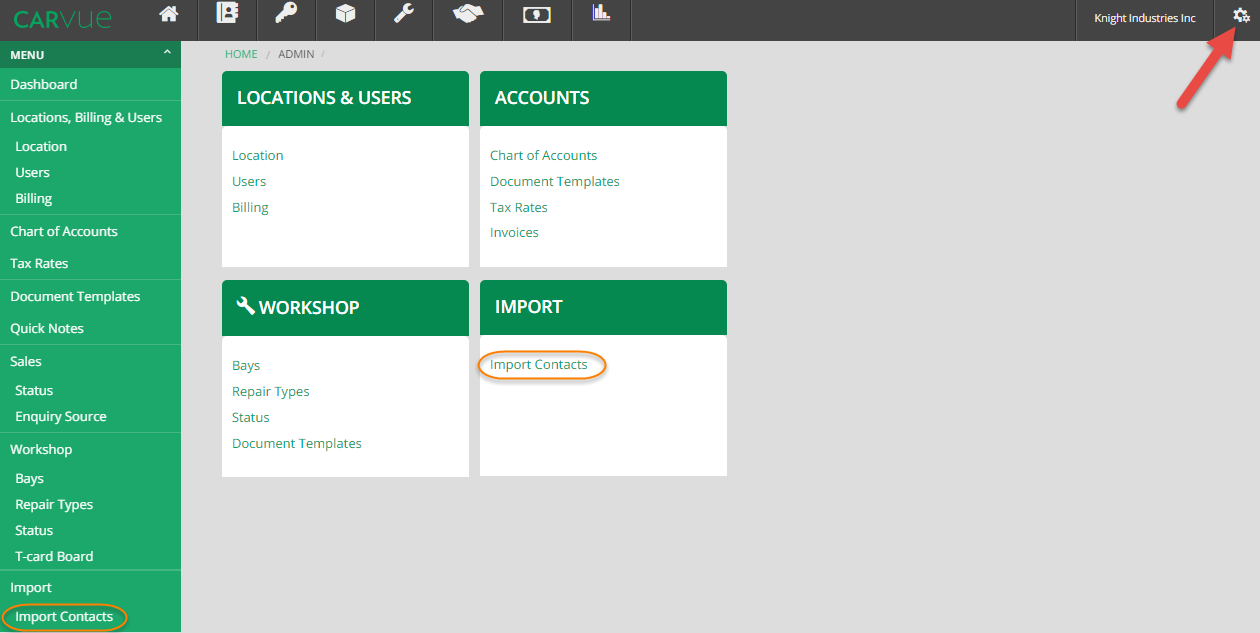Image resolution: width=1260 pixels, height=633 pixels.
Task: Open Document Templates in the sidebar
Action: click(x=75, y=296)
